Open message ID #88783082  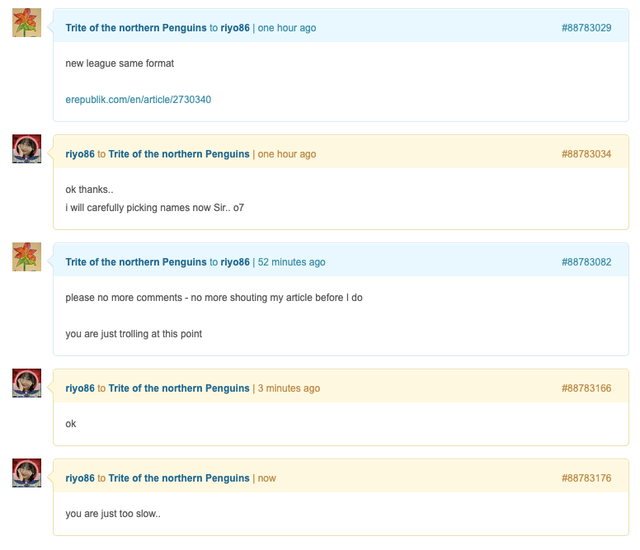coord(586,262)
